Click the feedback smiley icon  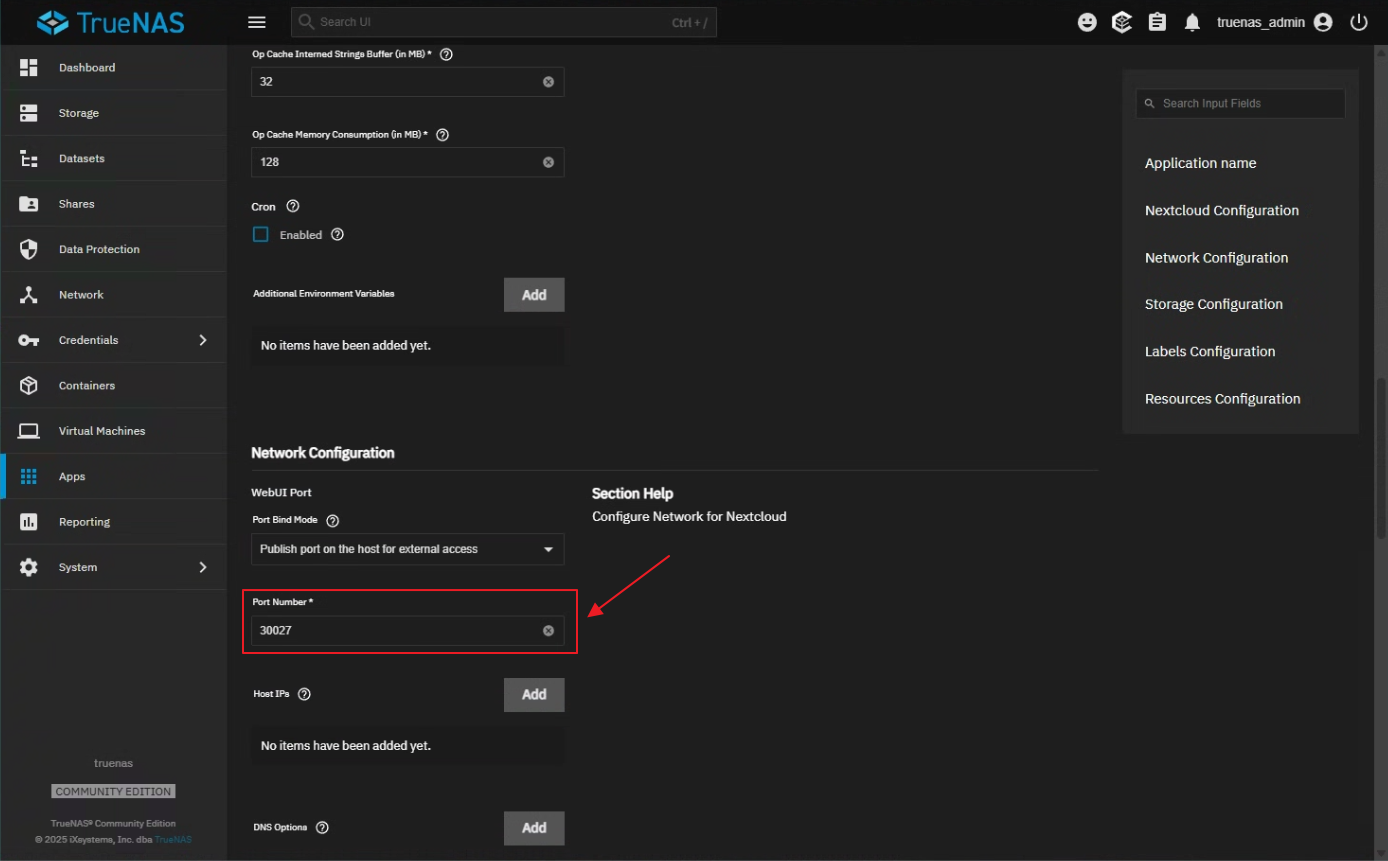[x=1087, y=22]
